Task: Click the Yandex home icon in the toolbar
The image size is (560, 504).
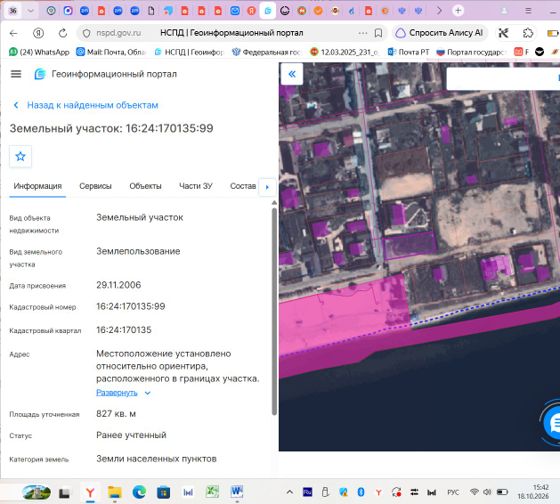Action: click(39, 33)
